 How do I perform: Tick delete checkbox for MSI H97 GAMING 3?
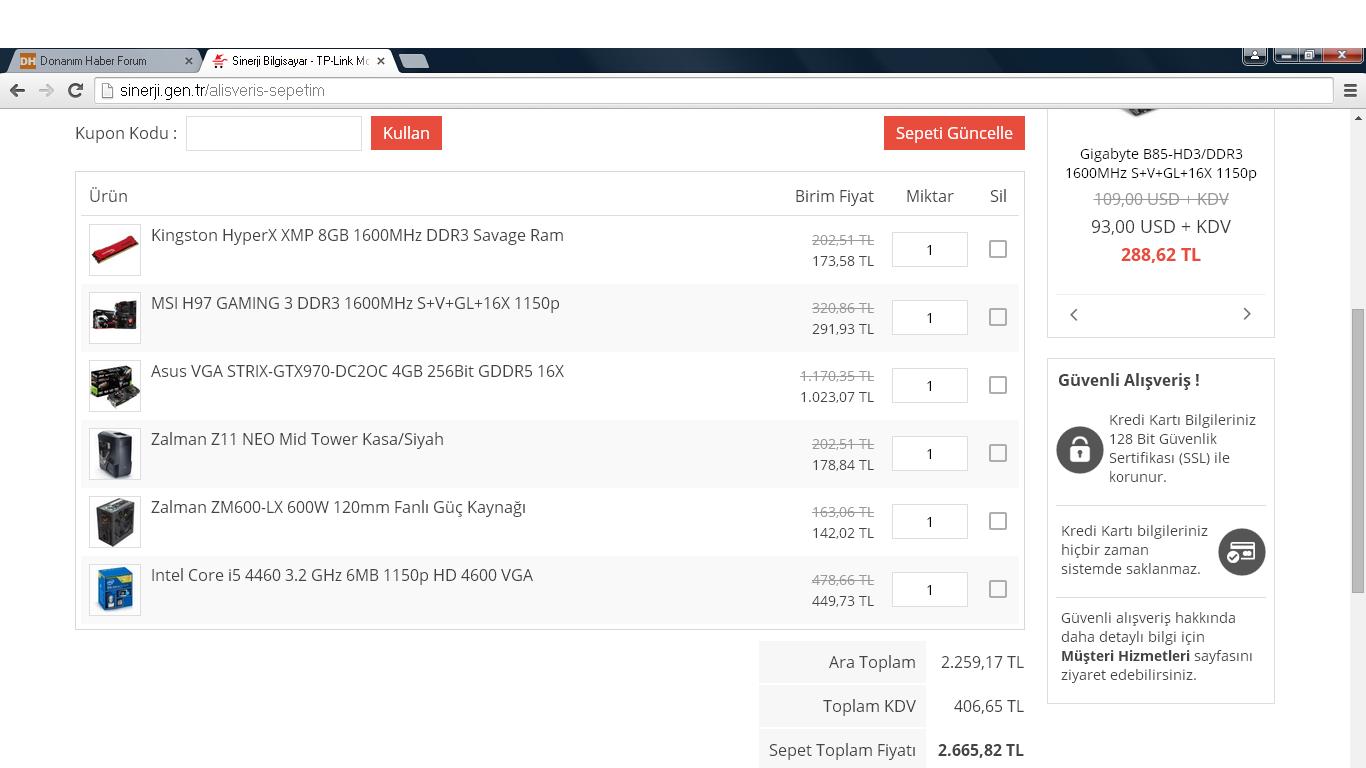coord(998,317)
